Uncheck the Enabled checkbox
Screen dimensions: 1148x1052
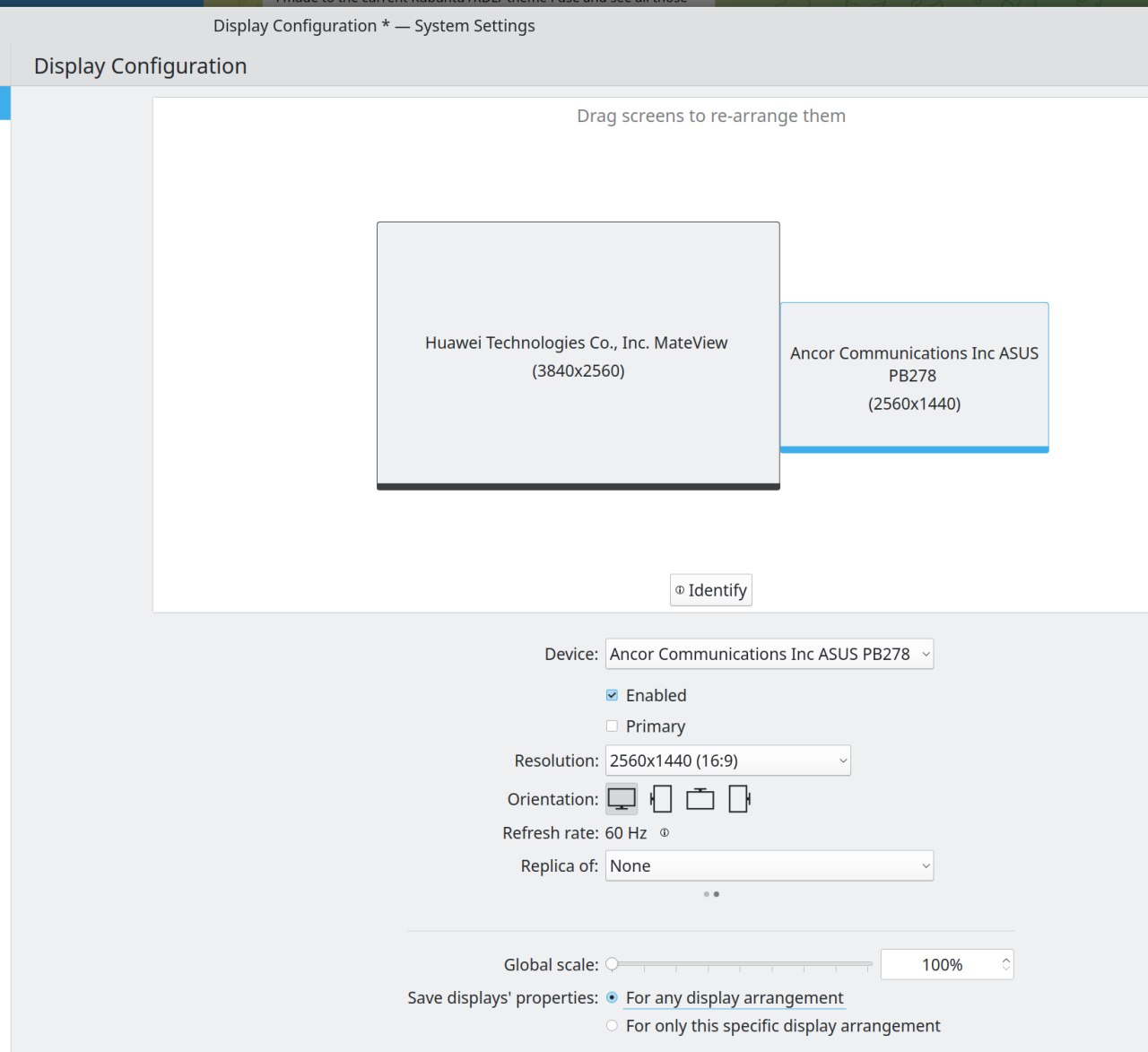612,695
